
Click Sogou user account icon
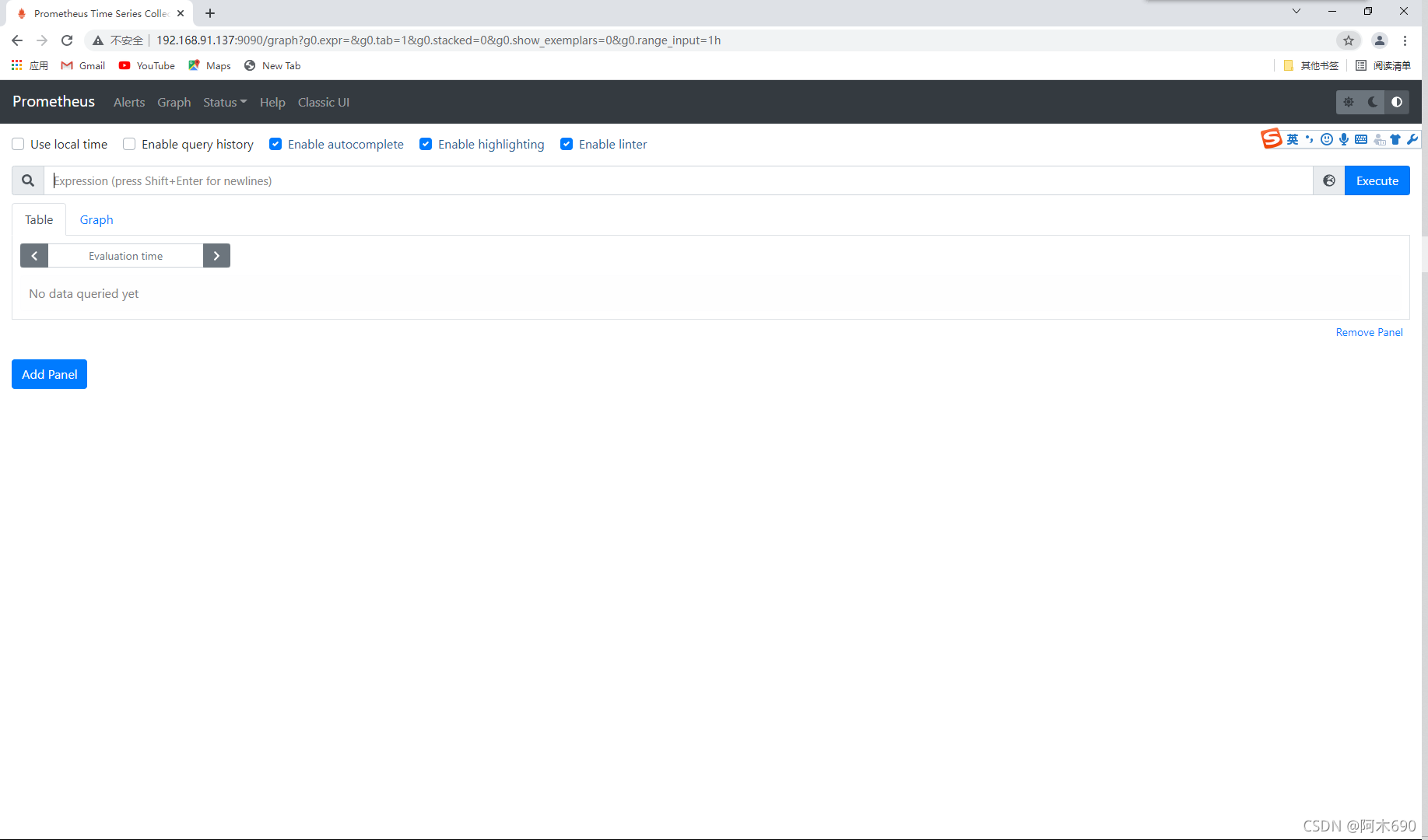pyautogui.click(x=1379, y=139)
